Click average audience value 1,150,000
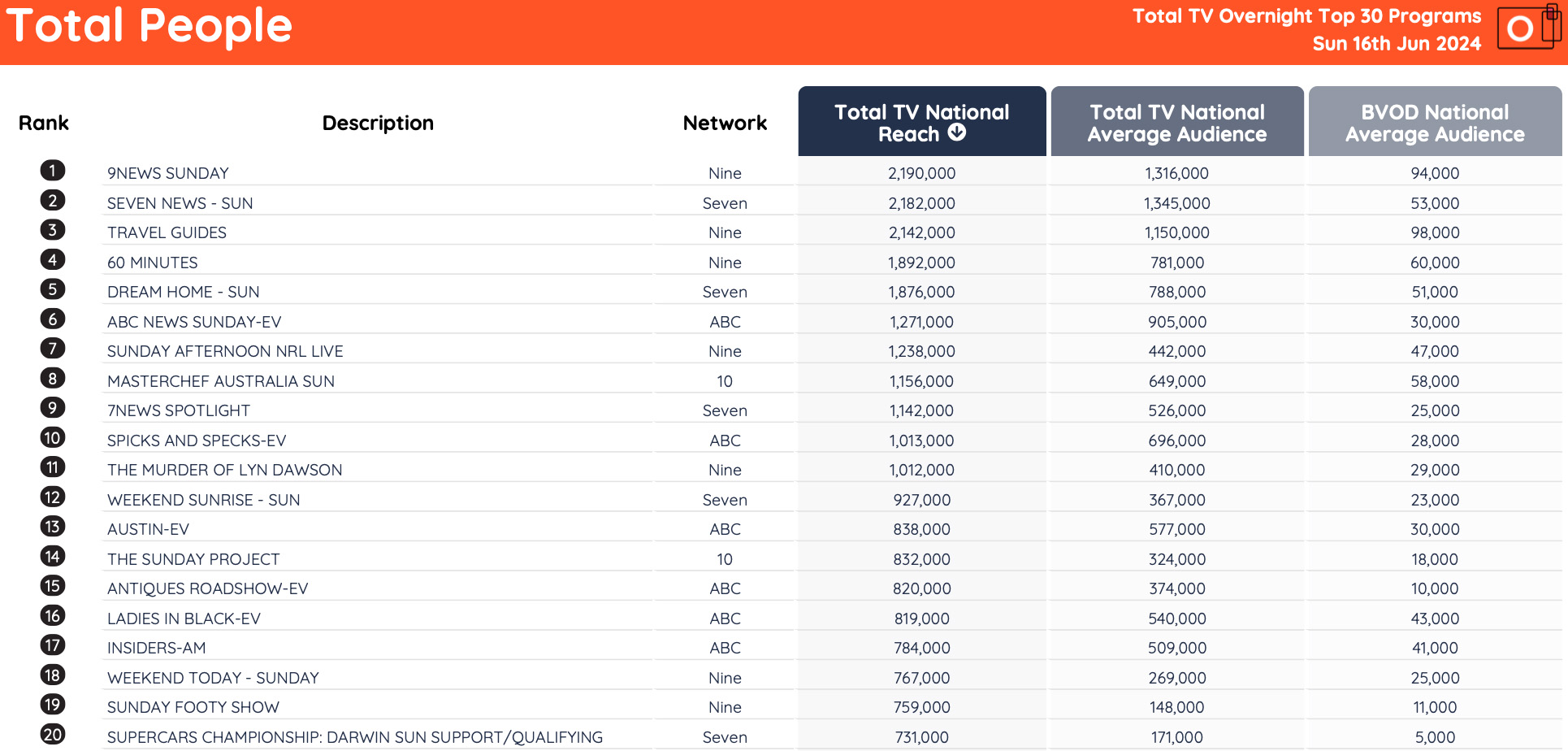The image size is (1568, 751). point(1177,232)
